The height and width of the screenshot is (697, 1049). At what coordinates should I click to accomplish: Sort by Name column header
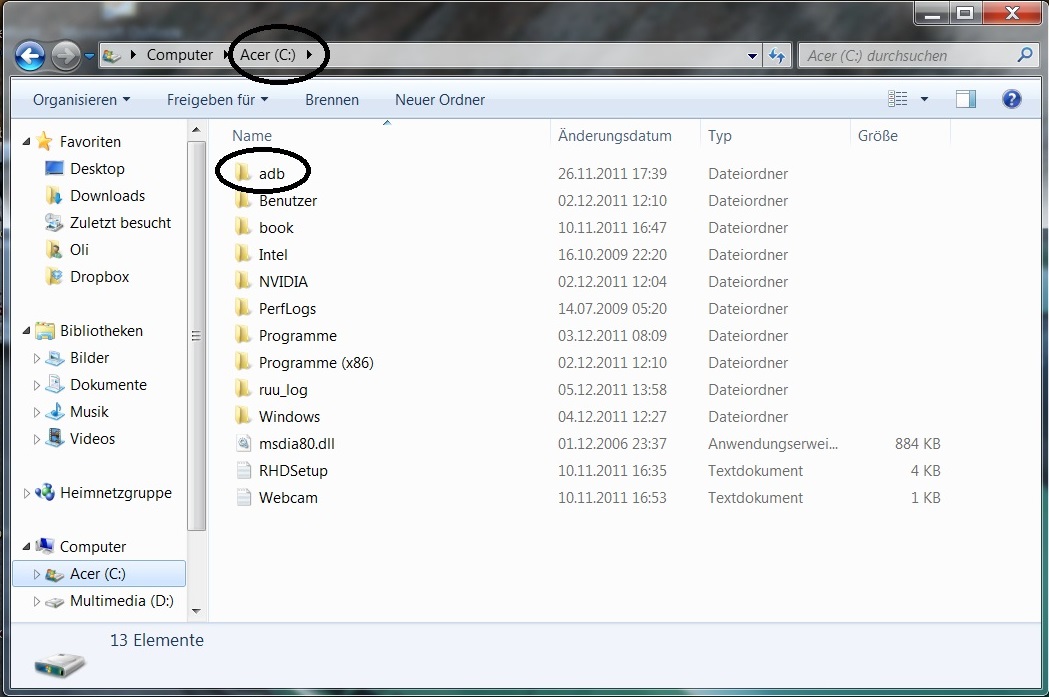pos(252,136)
